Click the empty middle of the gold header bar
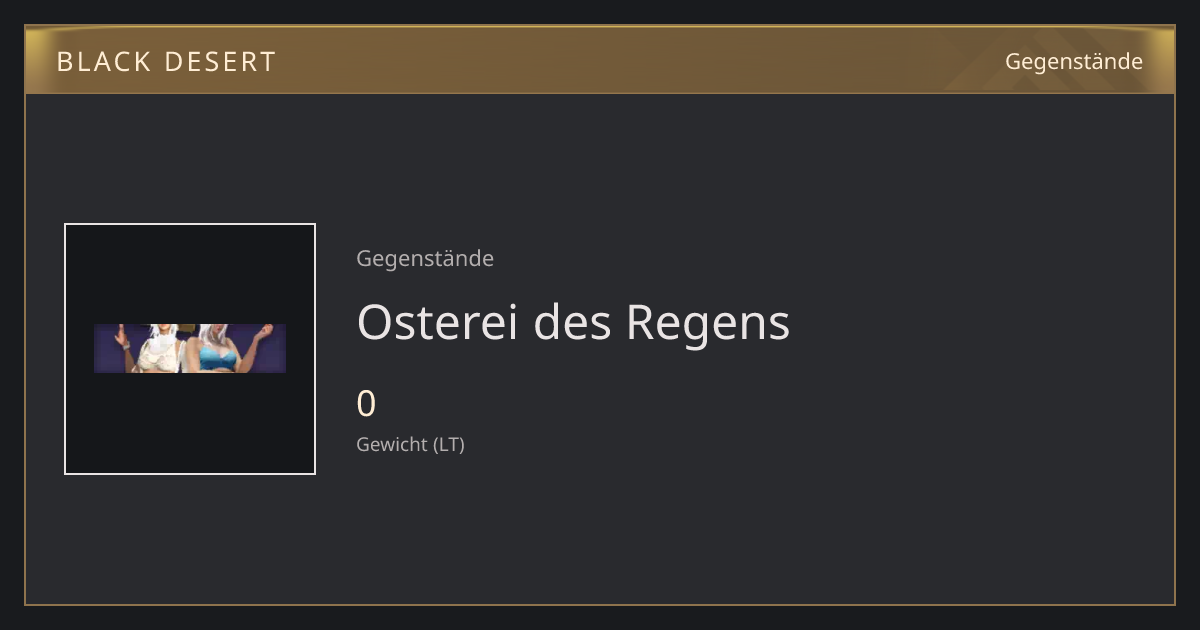Screen dimensions: 1200x630 (x=640, y=61)
